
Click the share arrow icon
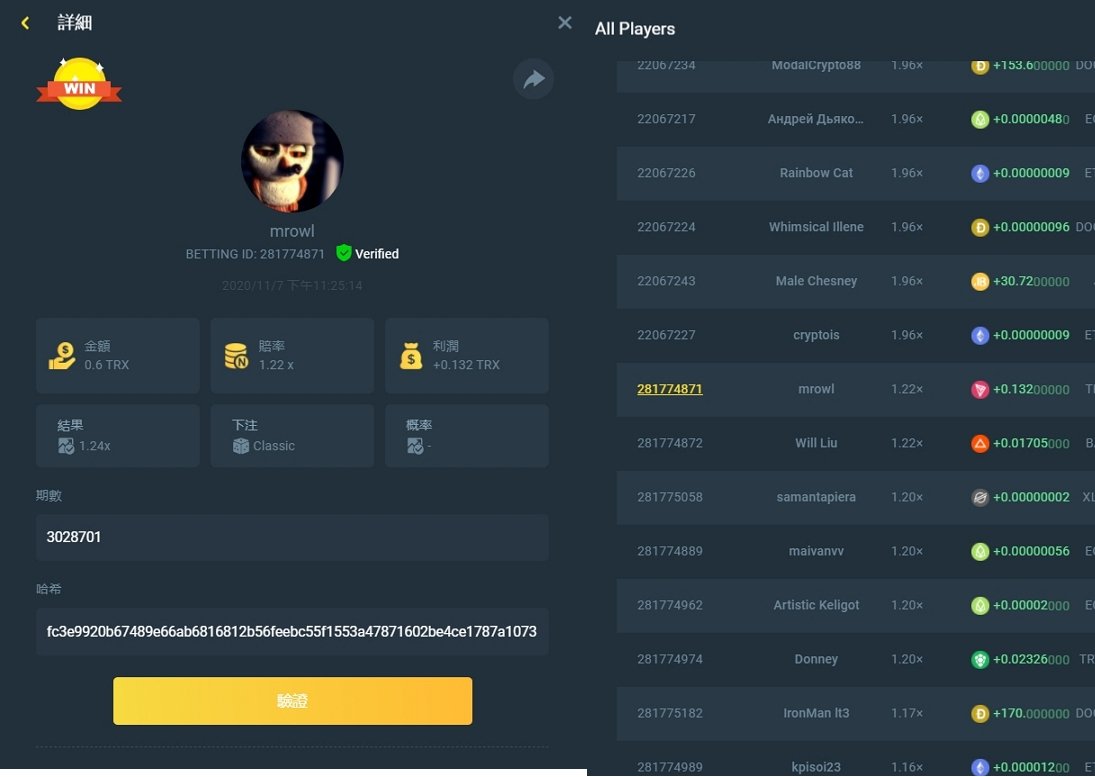click(x=534, y=79)
